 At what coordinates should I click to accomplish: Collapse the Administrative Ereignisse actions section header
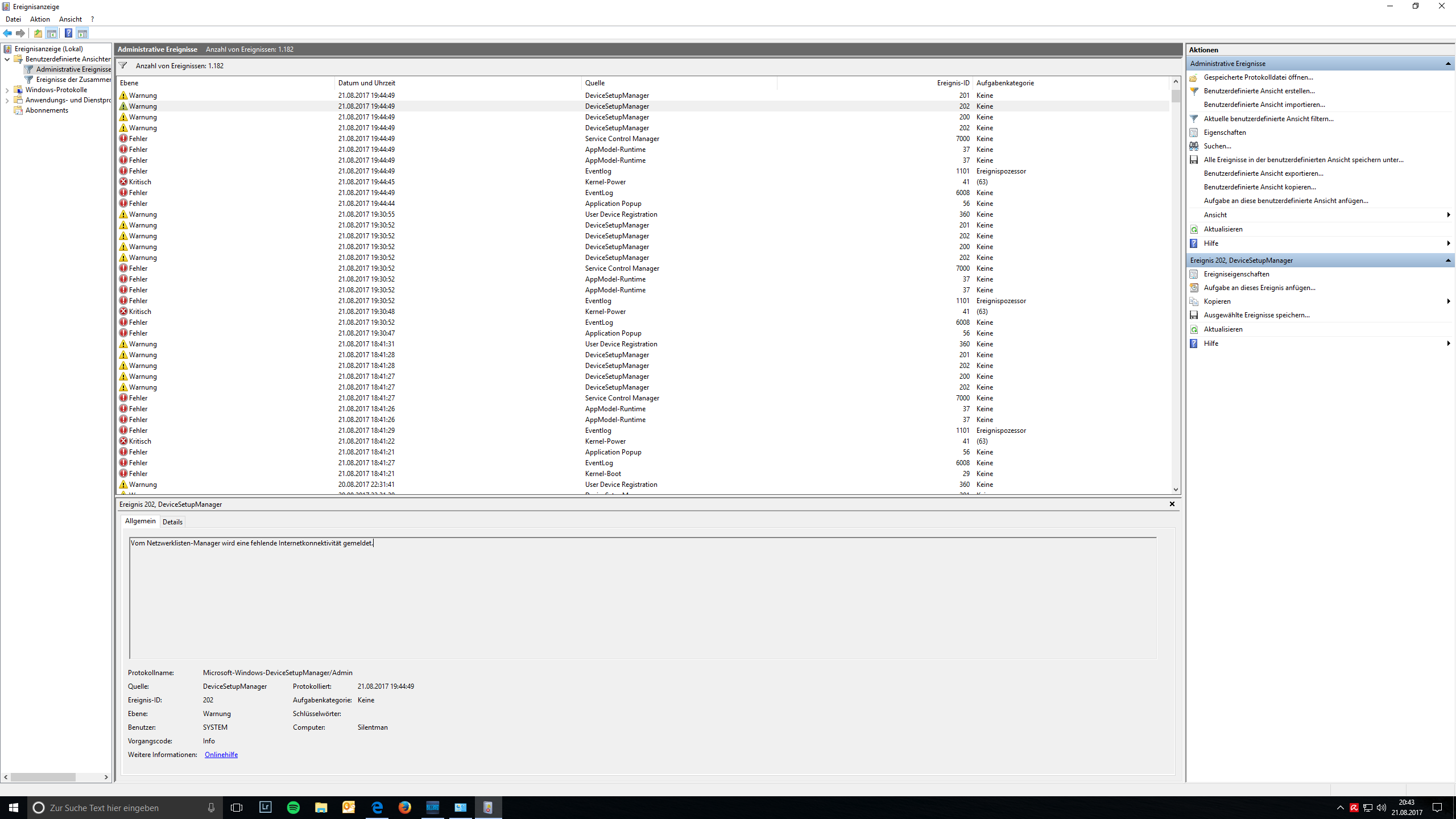click(x=1448, y=64)
